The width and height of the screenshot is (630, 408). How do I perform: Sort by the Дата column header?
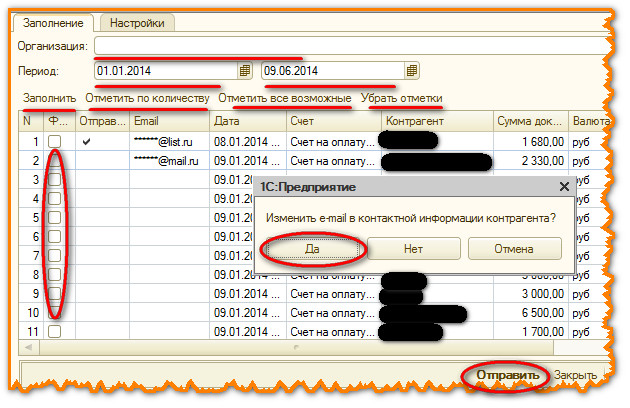248,121
